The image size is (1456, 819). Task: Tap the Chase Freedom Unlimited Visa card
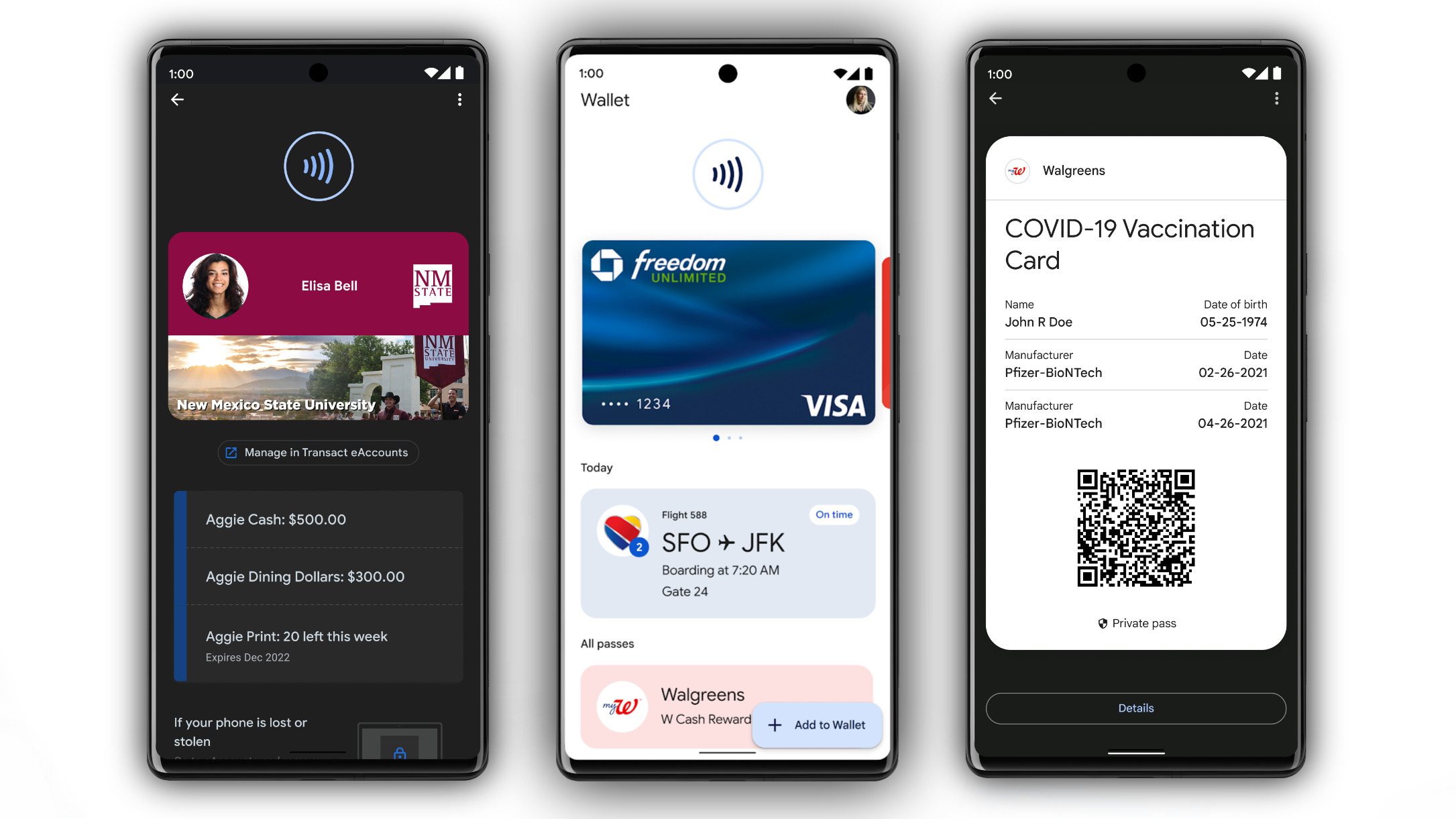pyautogui.click(x=726, y=330)
